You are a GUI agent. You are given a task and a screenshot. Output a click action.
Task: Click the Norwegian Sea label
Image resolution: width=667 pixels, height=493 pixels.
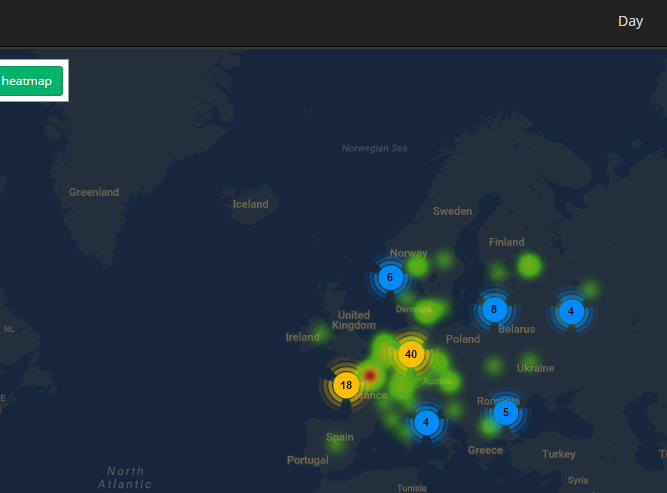[x=375, y=148]
